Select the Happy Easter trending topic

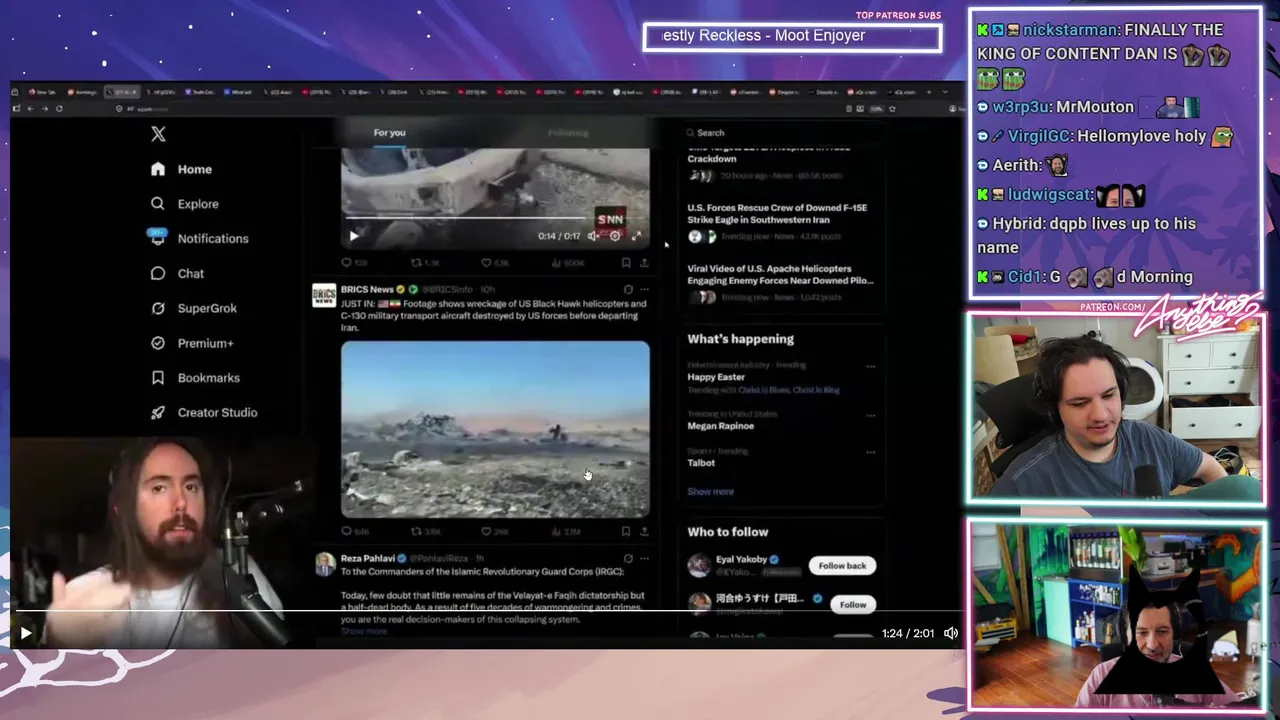[x=716, y=377]
